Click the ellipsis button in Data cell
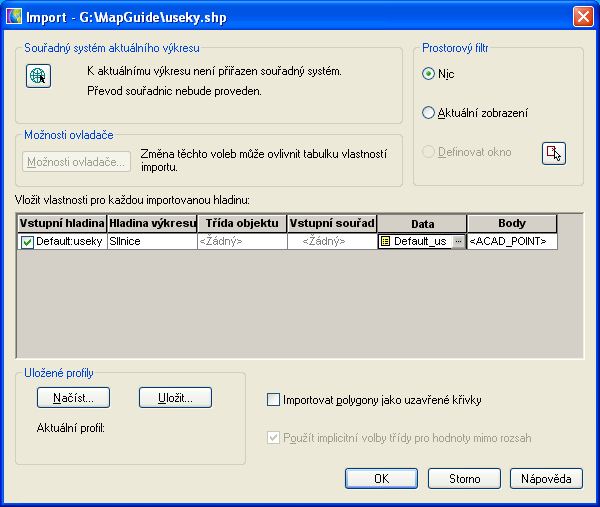 point(458,242)
